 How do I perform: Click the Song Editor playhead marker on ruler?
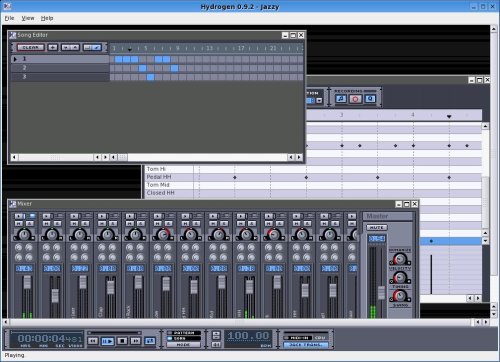[x=130, y=50]
